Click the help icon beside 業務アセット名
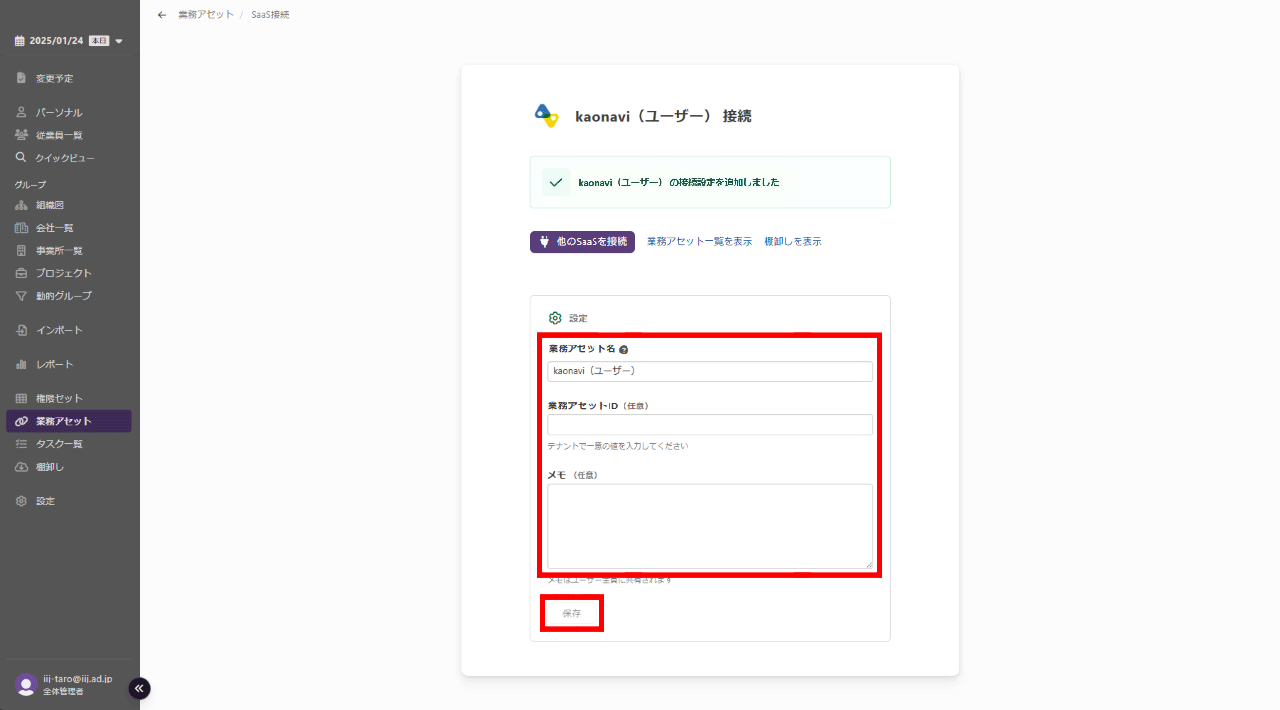The image size is (1280, 710). click(623, 350)
